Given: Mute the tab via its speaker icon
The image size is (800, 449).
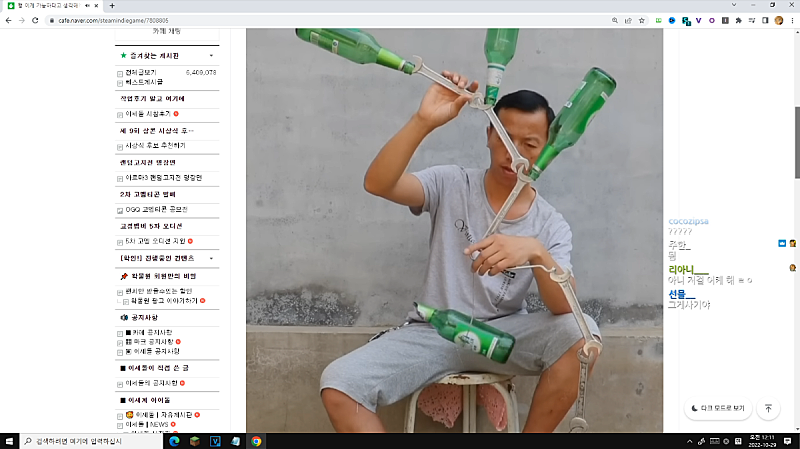Looking at the screenshot, I should point(87,6).
